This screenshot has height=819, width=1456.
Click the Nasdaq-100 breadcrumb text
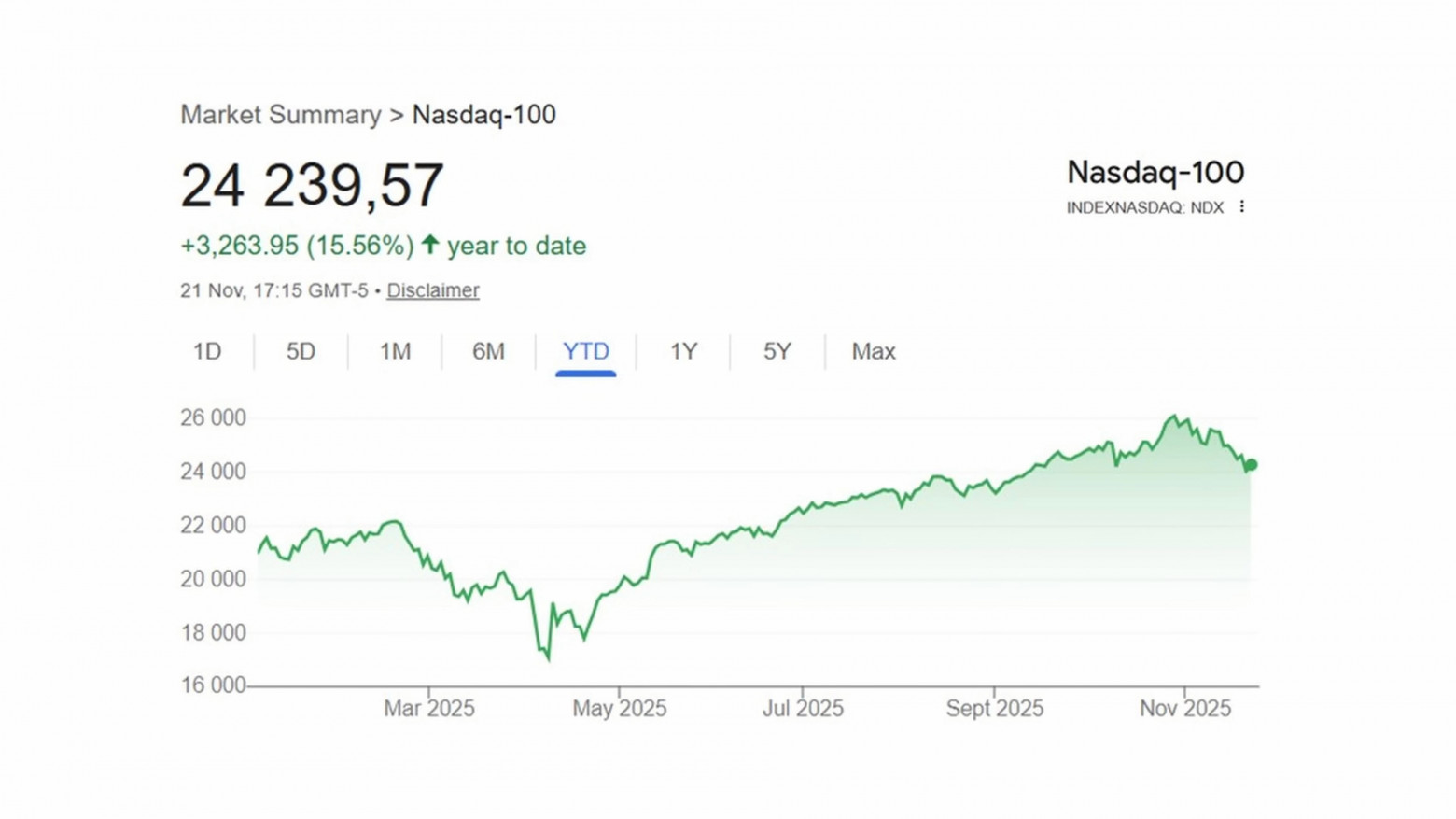point(483,115)
